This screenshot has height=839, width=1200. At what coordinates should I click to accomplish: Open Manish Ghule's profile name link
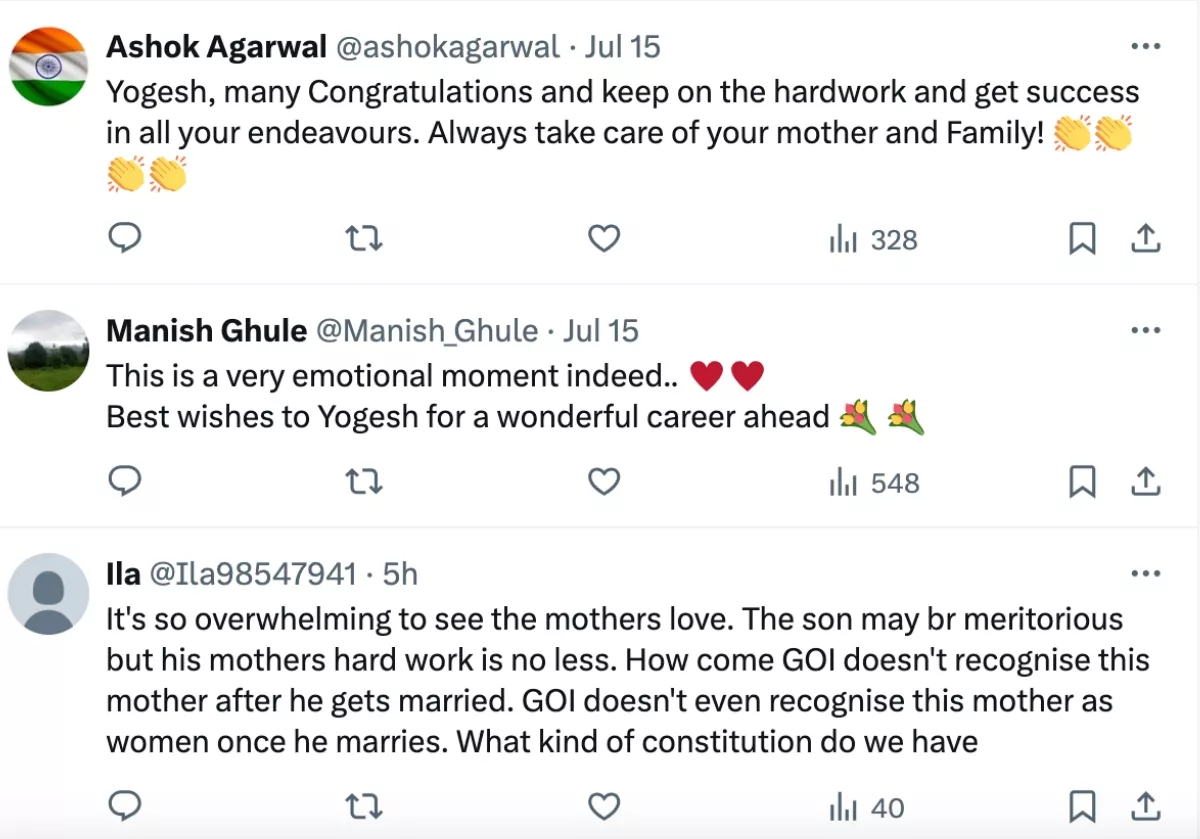[206, 331]
